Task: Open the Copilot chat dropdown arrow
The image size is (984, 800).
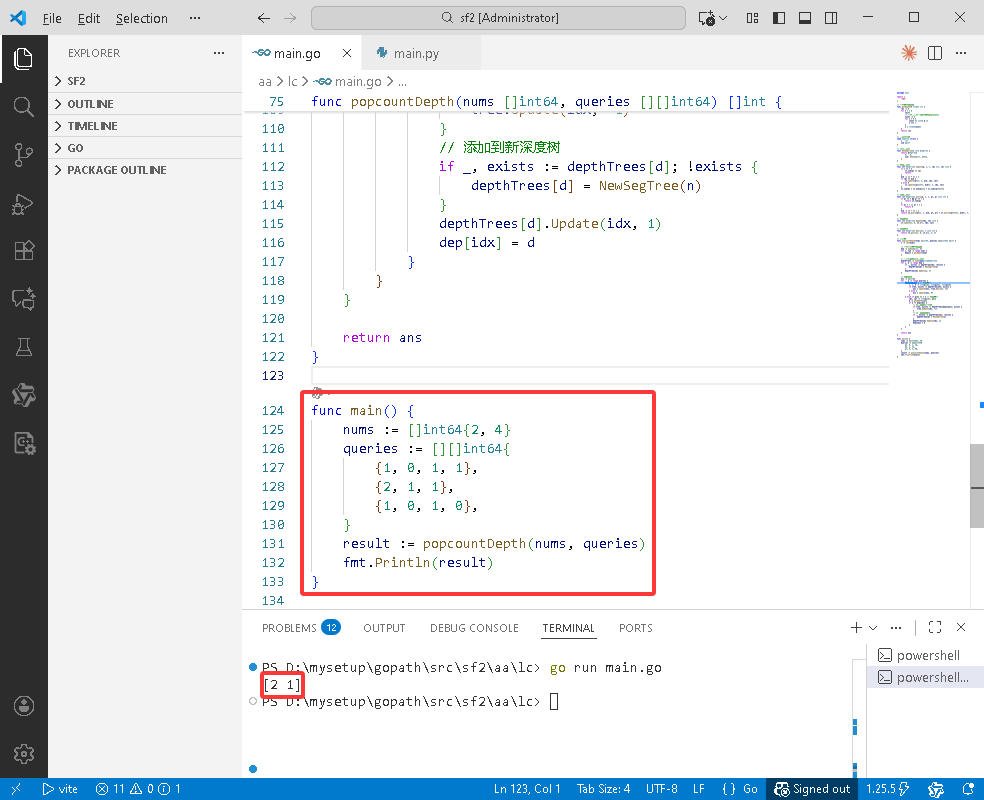Action: click(x=723, y=18)
